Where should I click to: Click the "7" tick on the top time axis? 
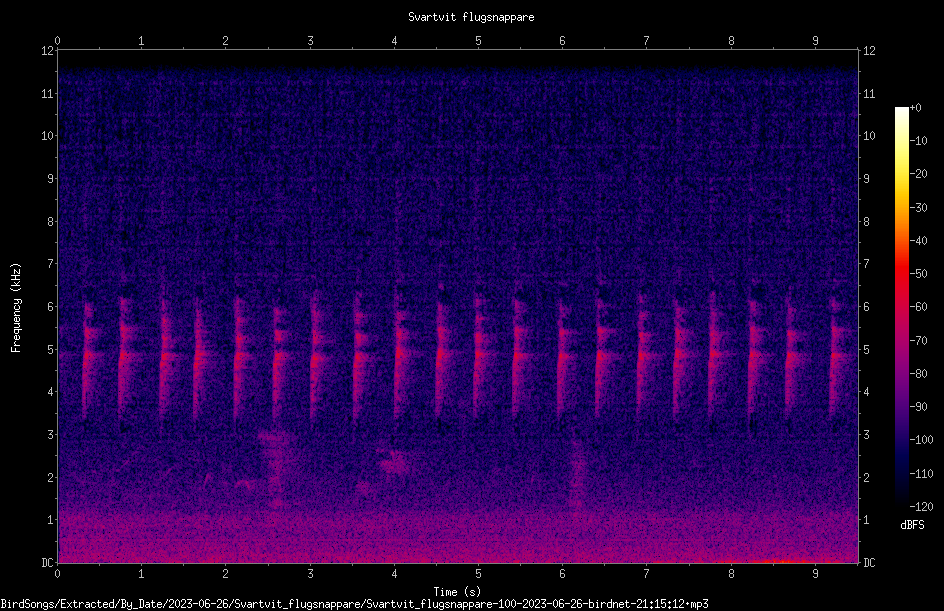coord(647,41)
